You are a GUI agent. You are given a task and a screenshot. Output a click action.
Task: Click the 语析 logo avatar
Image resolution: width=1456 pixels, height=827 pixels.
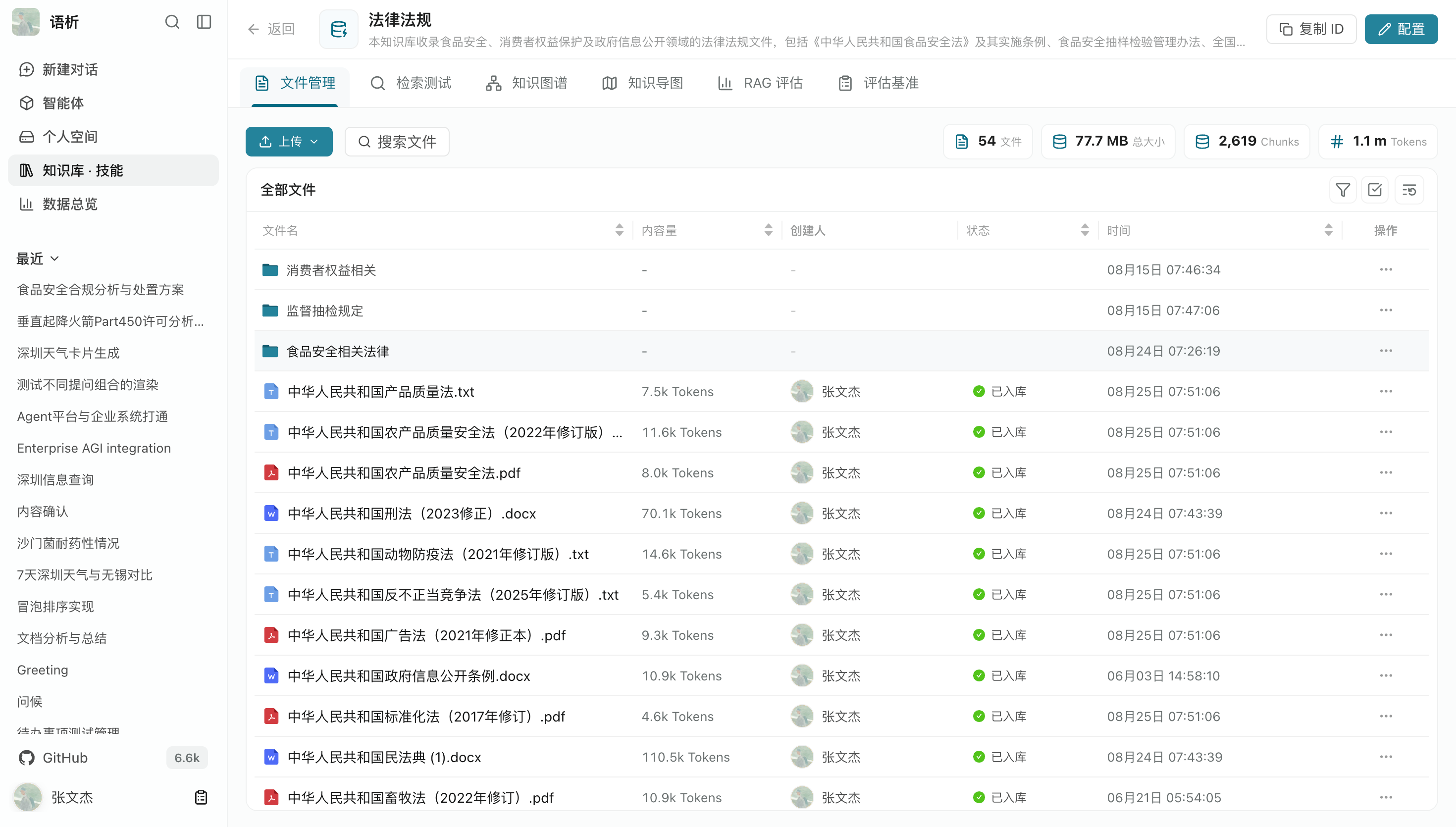coord(26,22)
